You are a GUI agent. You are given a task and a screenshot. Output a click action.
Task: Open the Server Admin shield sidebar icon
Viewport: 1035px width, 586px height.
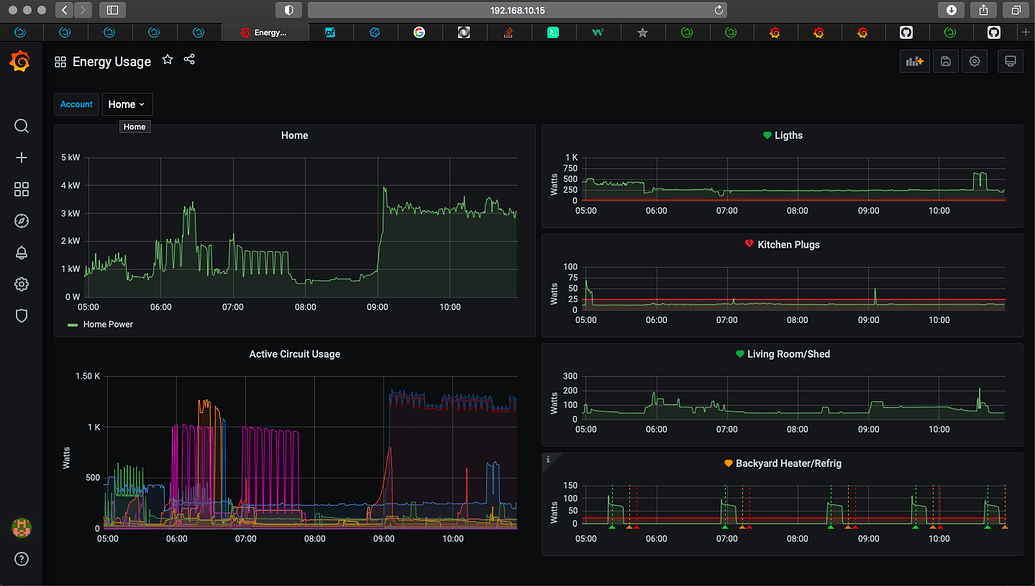(21, 316)
